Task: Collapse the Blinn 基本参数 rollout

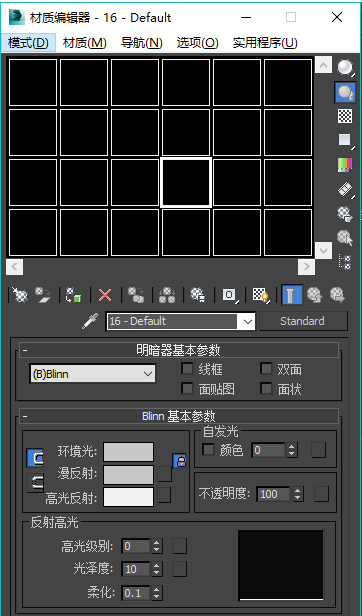Action: click(179, 416)
